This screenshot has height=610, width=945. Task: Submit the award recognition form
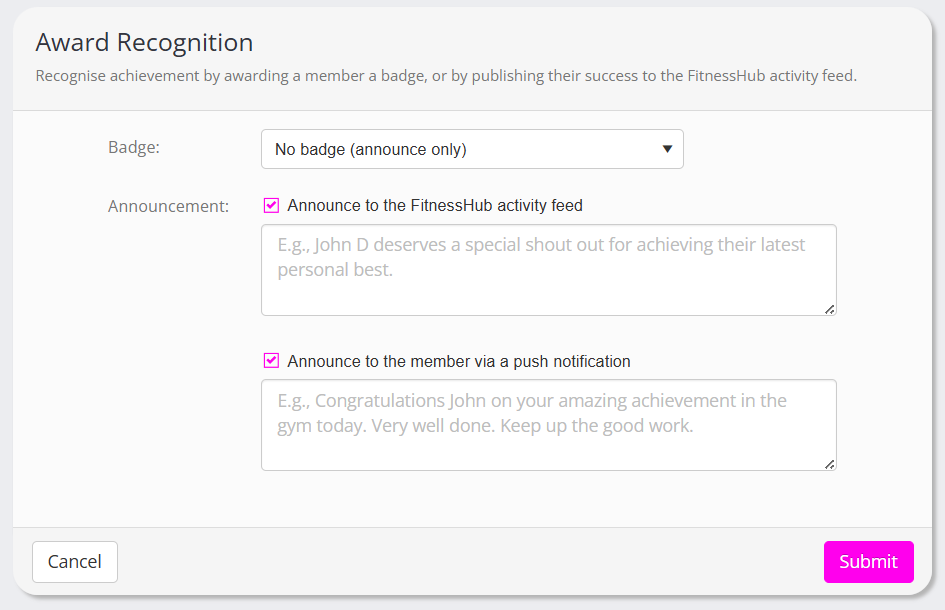click(x=868, y=562)
